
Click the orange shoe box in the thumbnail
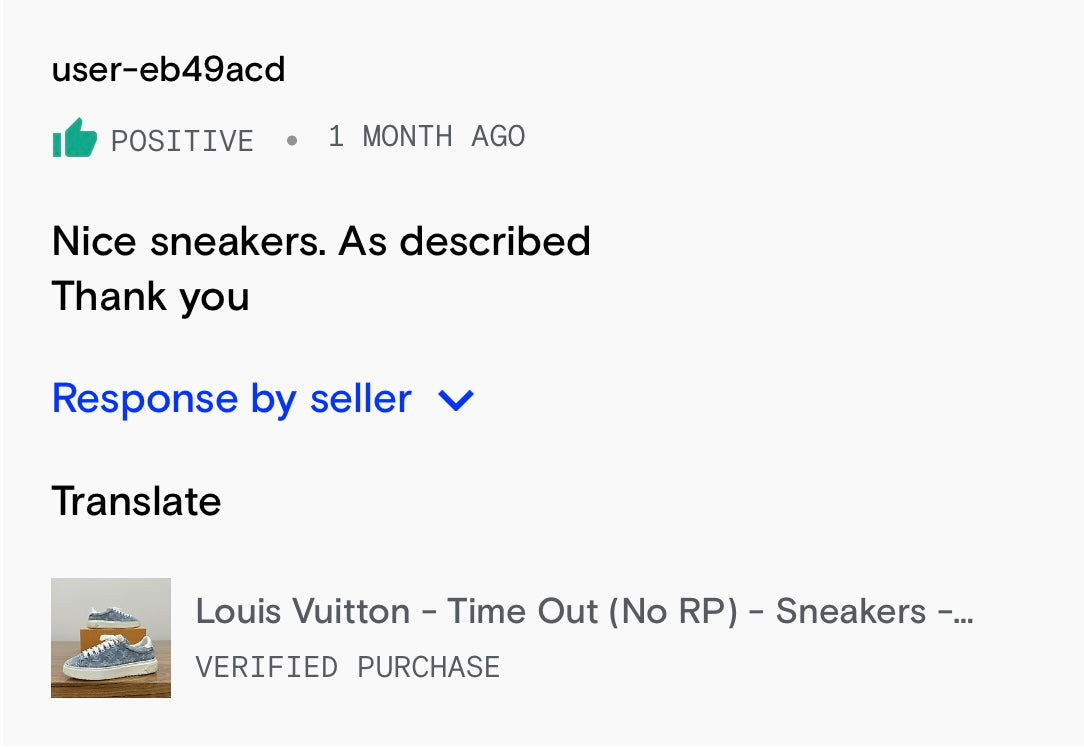[x=116, y=639]
